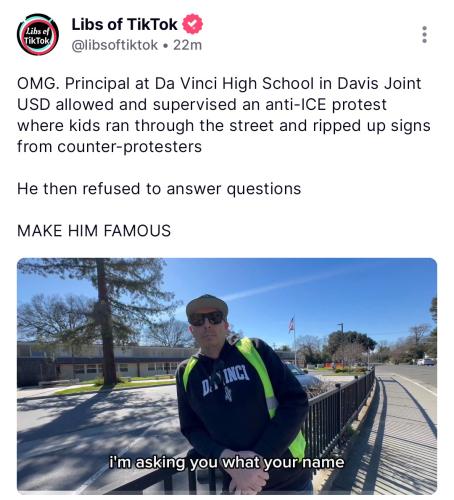The image size is (454, 500).
Task: Click the American flag in the video
Action: click(292, 324)
